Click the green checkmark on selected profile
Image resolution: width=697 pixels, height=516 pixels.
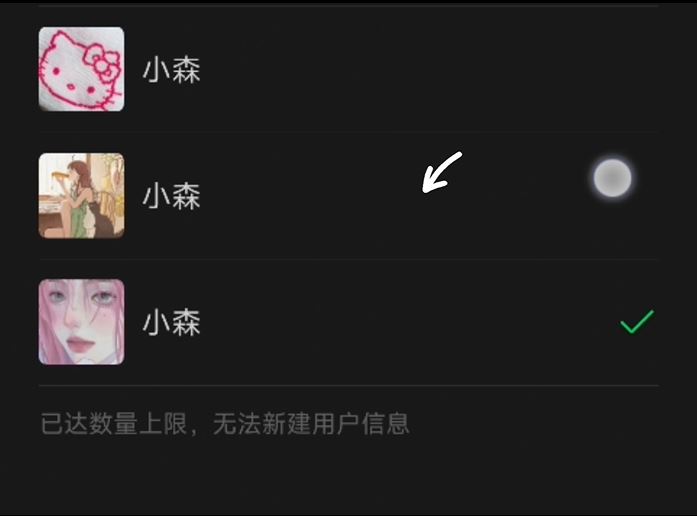[637, 322]
